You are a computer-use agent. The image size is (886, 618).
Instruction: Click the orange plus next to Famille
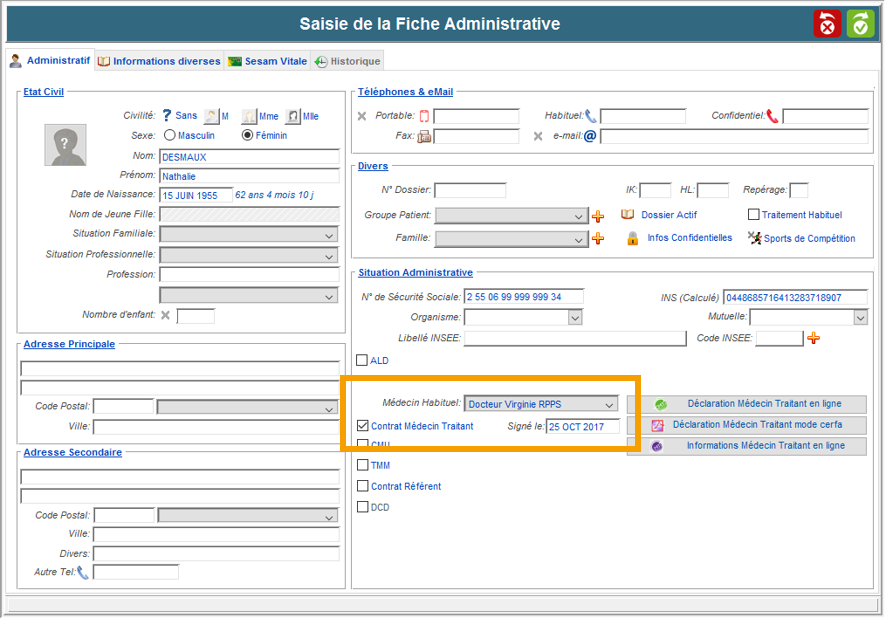[x=599, y=239]
